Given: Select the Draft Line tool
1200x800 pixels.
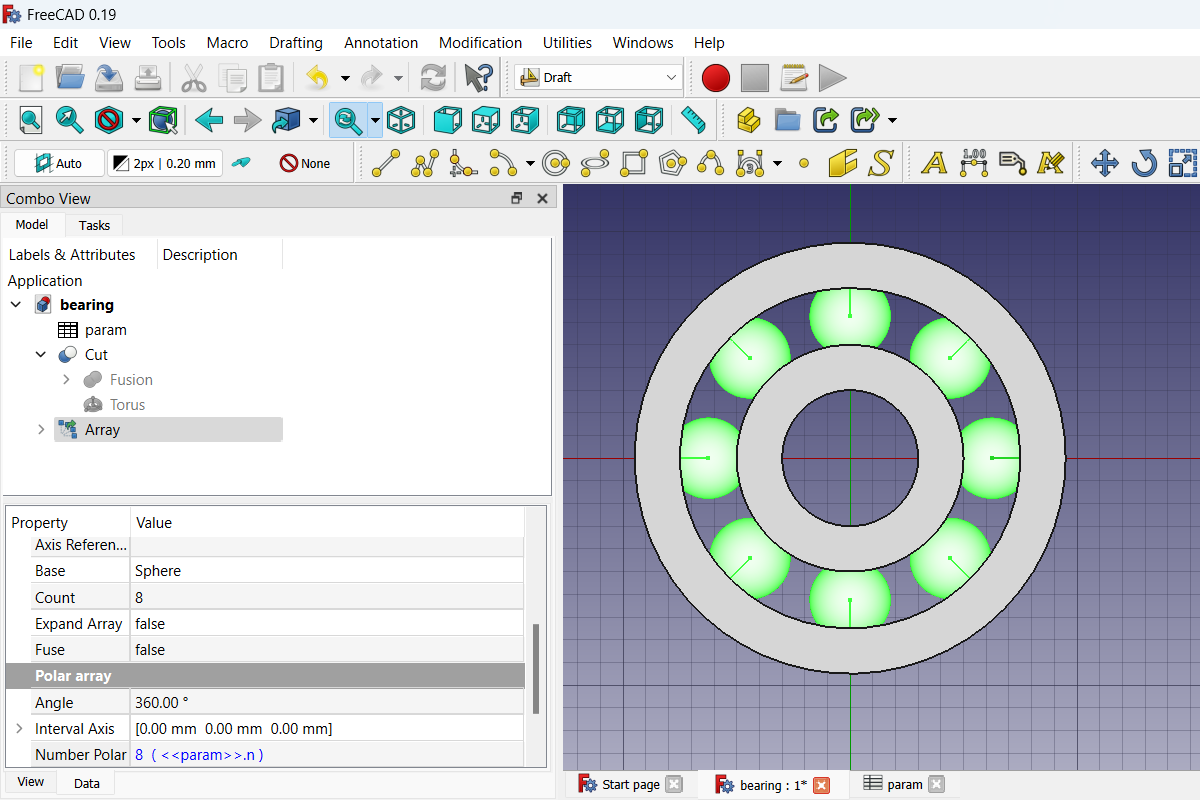Looking at the screenshot, I should pos(386,163).
